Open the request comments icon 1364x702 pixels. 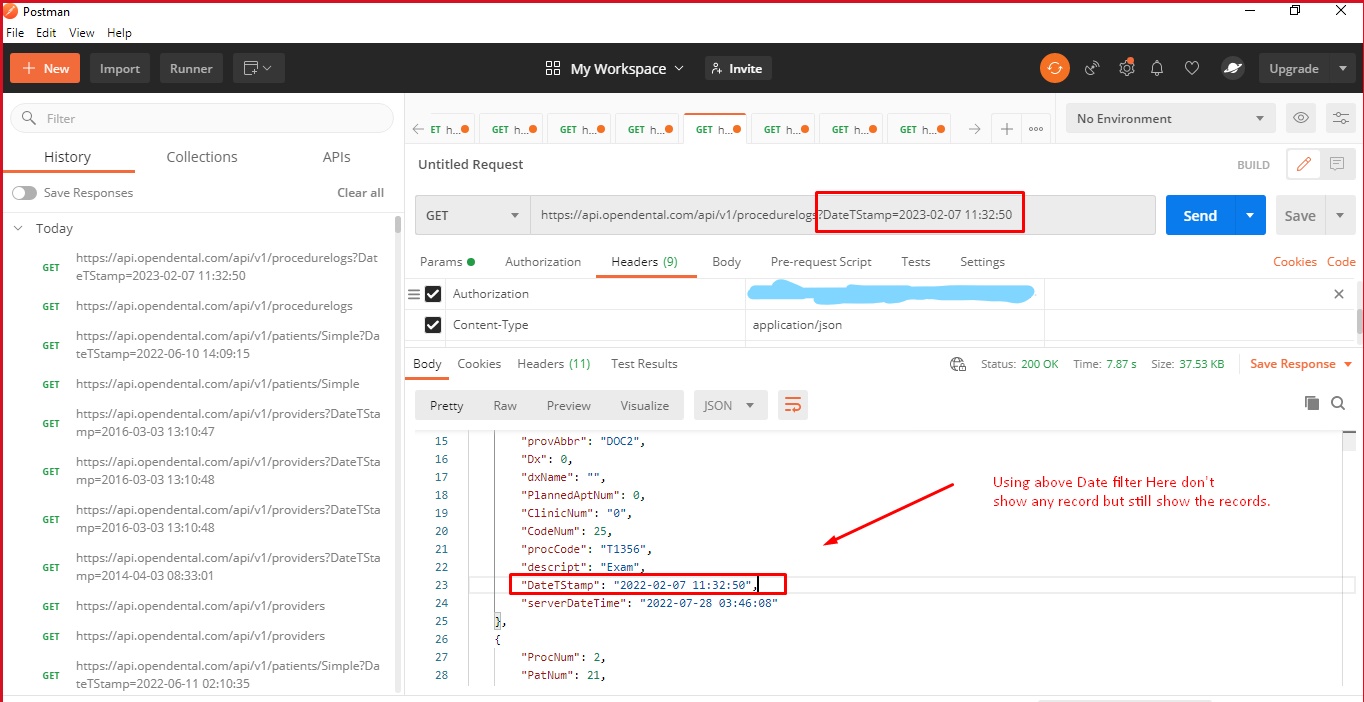pyautogui.click(x=1337, y=164)
